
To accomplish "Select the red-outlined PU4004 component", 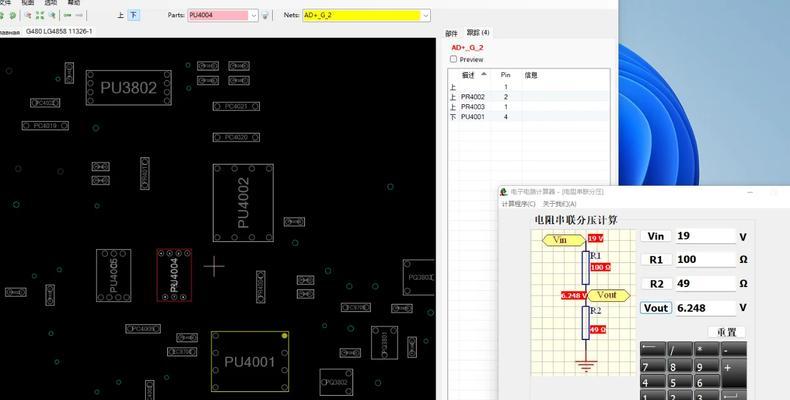I will (174, 275).
